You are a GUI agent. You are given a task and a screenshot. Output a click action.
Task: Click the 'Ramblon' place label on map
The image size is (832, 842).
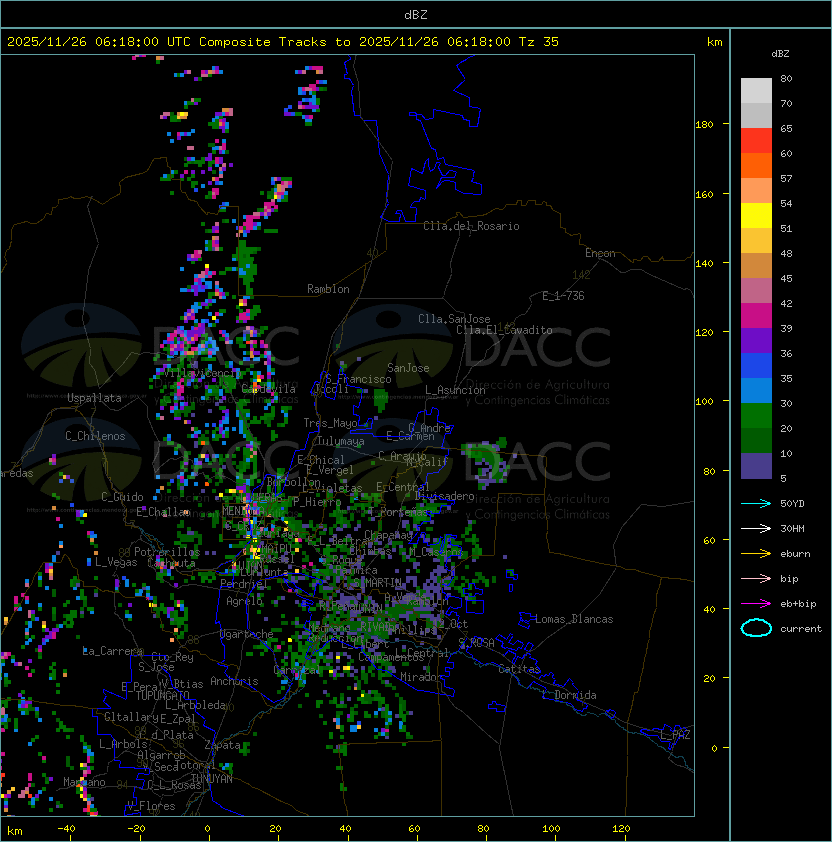pos(328,289)
